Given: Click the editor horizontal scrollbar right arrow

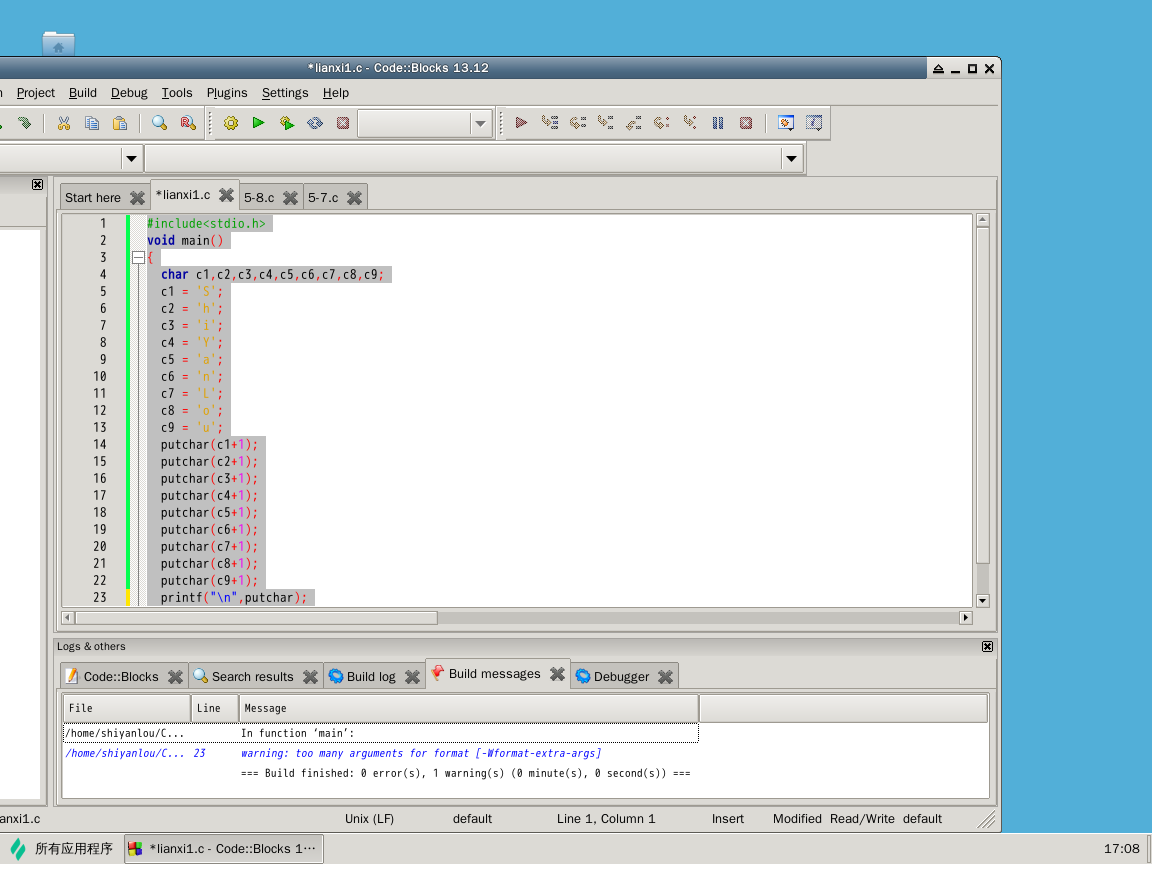Looking at the screenshot, I should tap(966, 618).
